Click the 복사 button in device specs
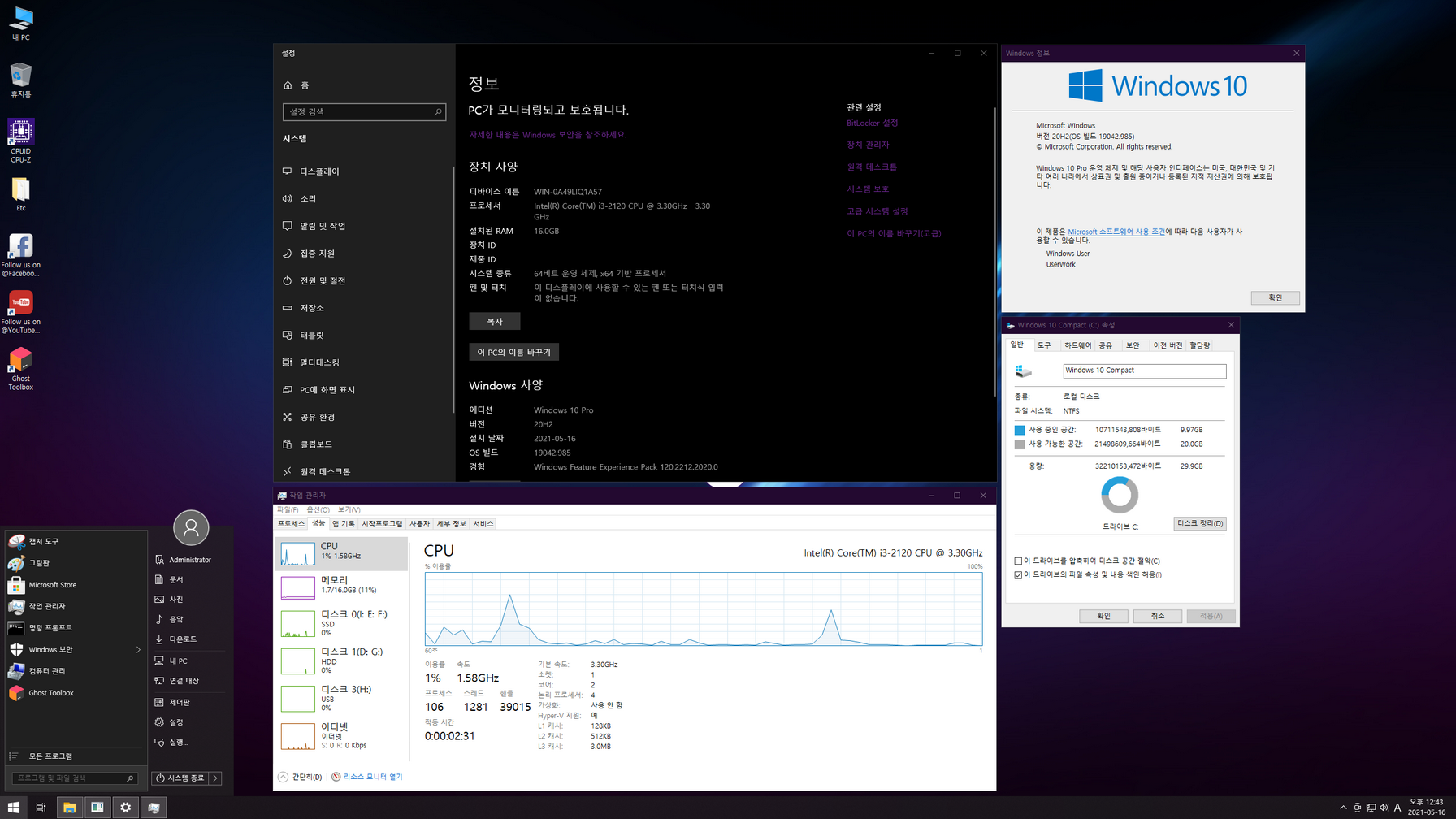 click(495, 322)
